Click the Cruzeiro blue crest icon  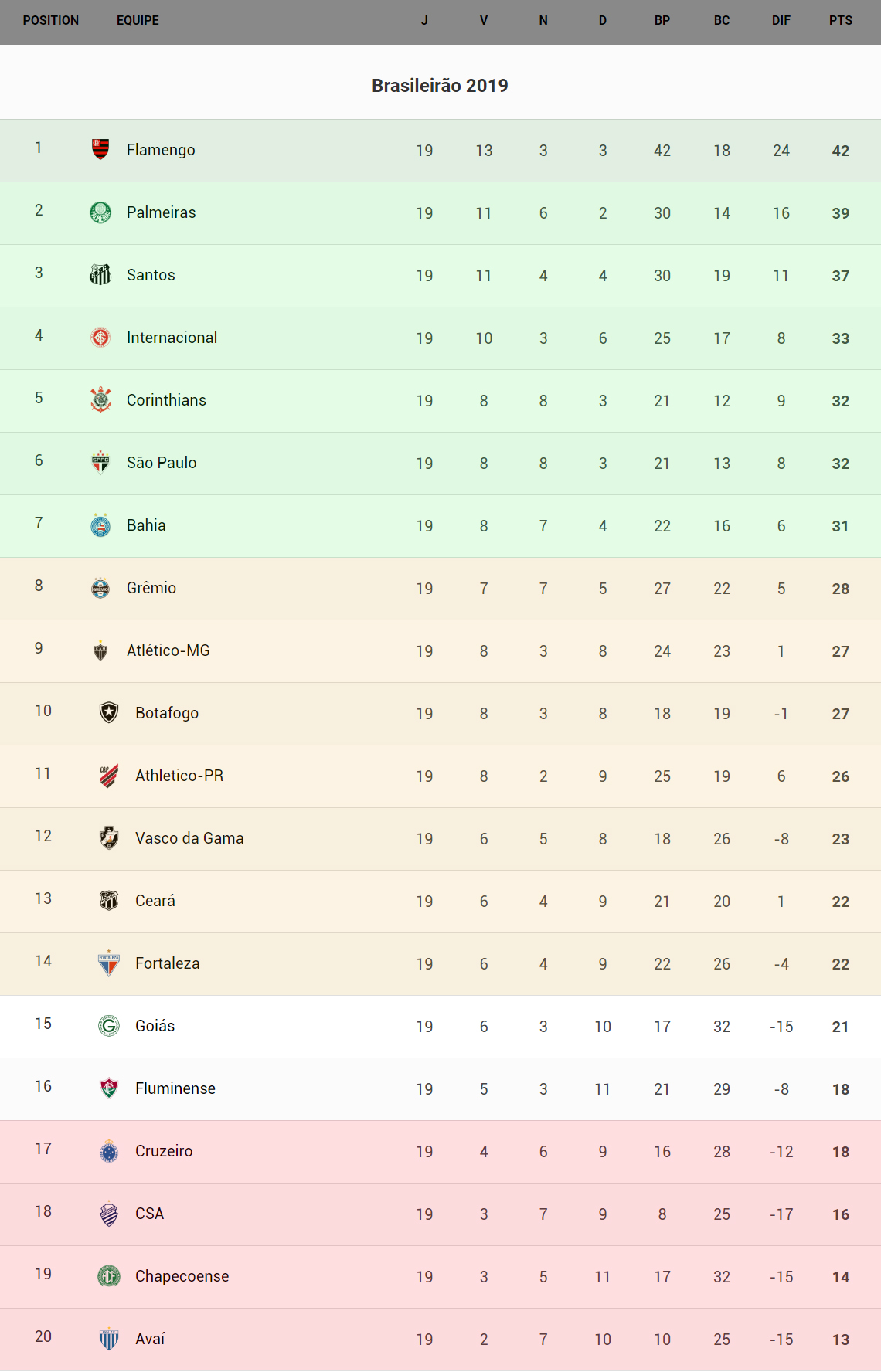[x=109, y=1150]
